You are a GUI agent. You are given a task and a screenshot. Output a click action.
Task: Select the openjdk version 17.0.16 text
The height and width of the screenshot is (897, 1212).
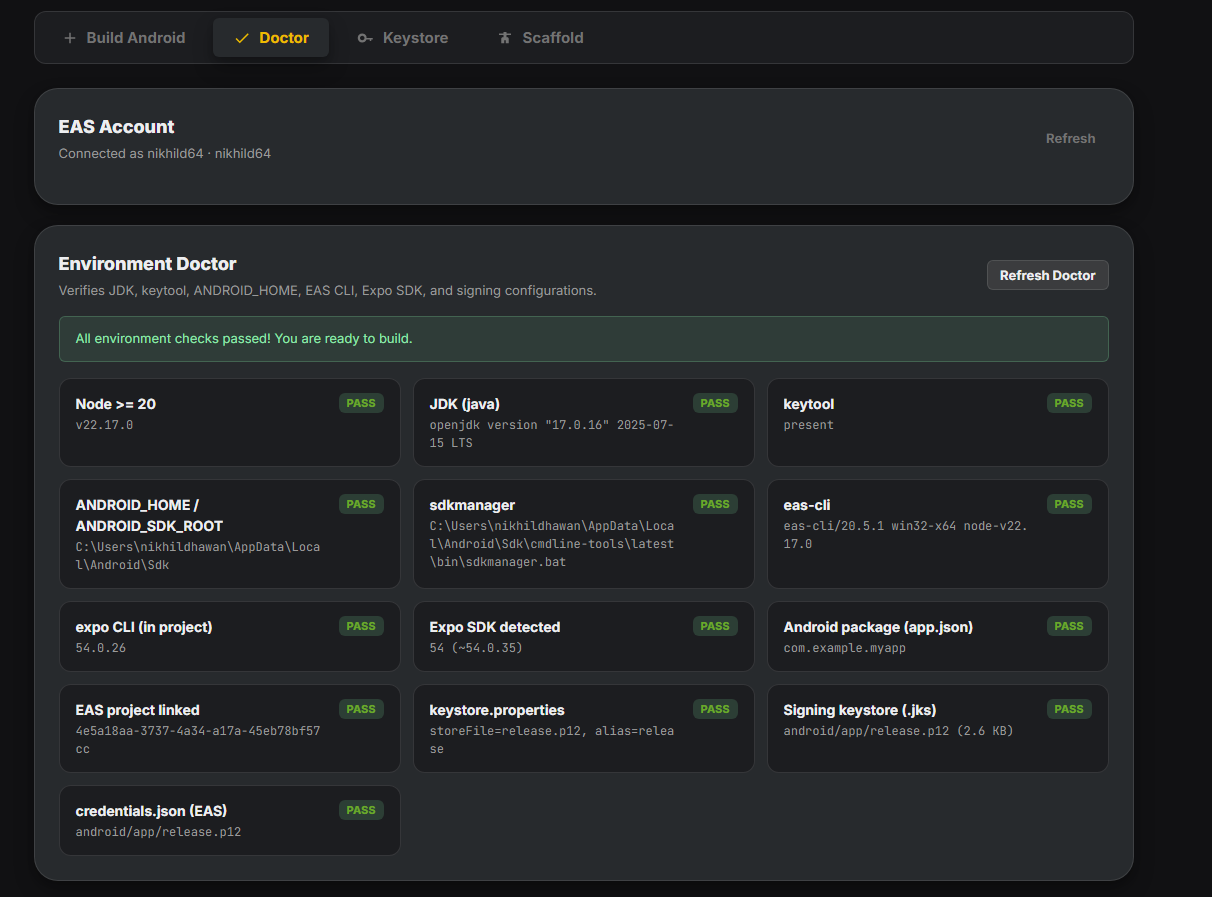click(x=551, y=434)
